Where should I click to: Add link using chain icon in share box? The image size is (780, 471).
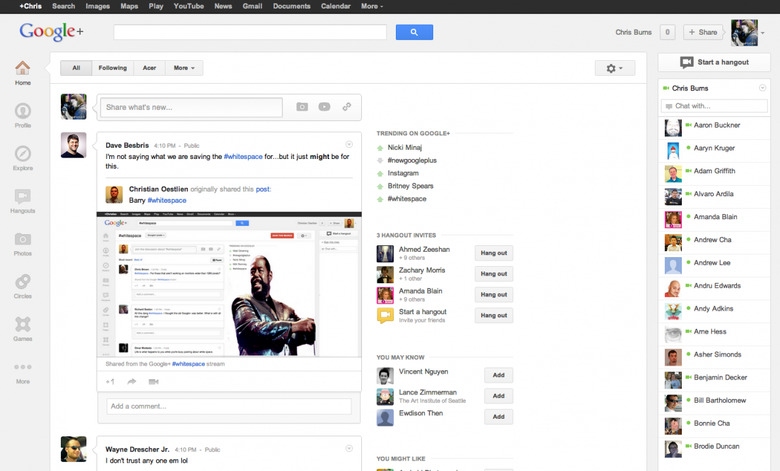pos(347,106)
